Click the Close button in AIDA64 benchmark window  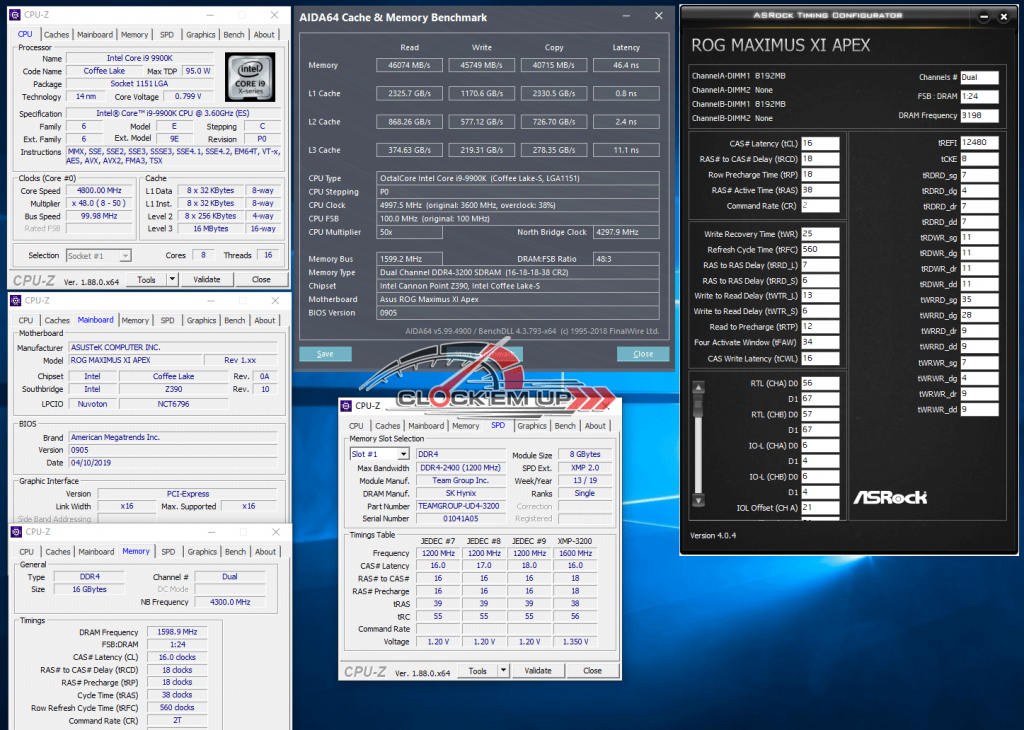click(x=642, y=354)
